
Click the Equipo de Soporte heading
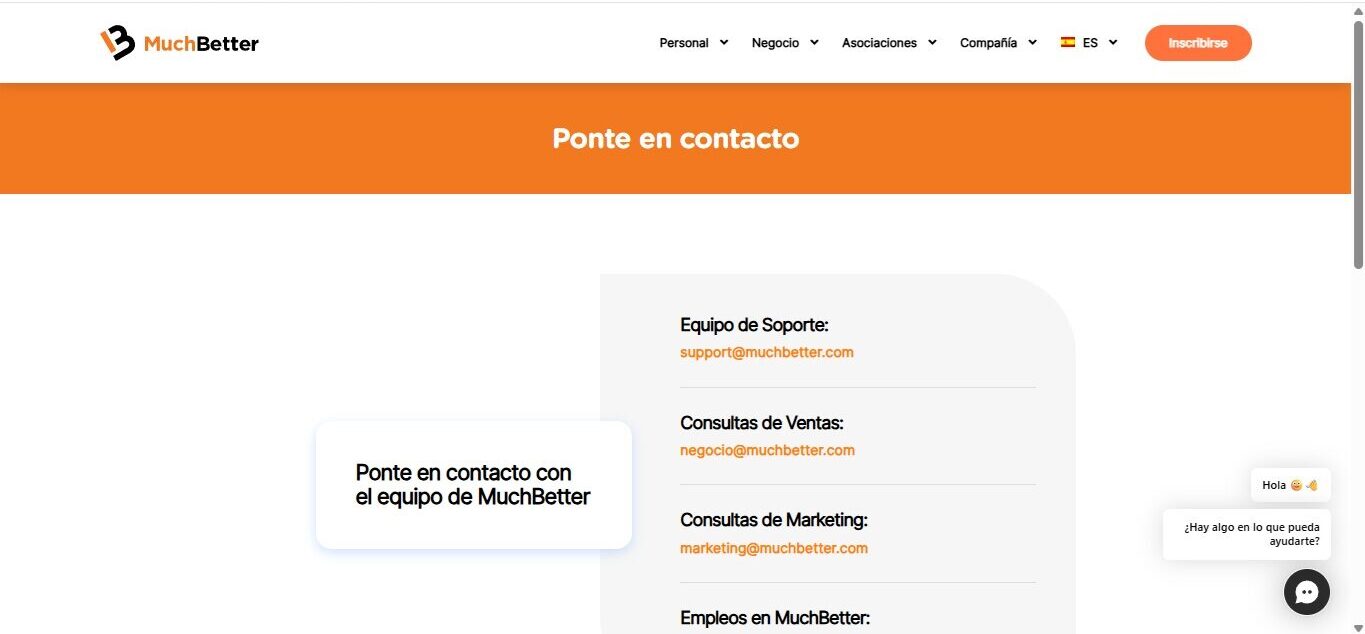coord(754,325)
